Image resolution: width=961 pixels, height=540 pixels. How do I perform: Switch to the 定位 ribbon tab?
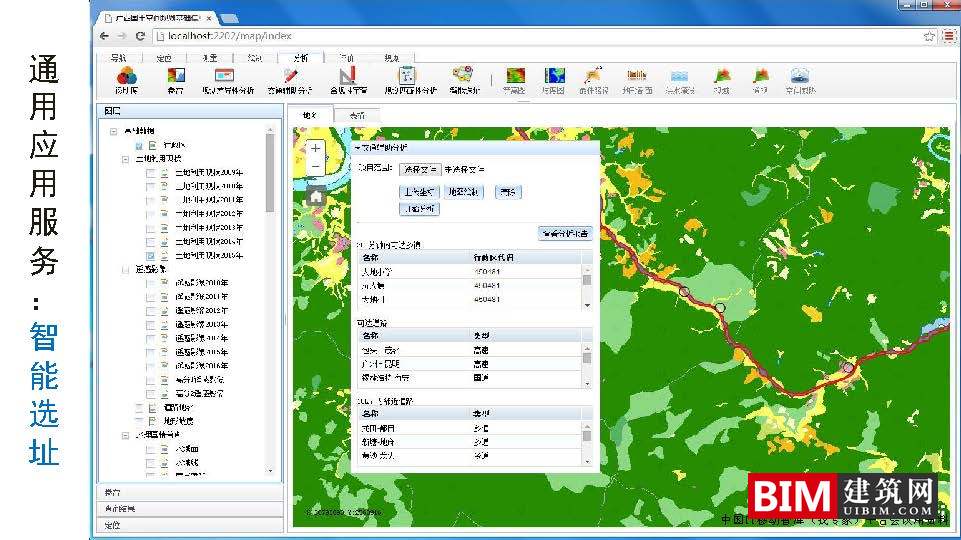[x=164, y=58]
